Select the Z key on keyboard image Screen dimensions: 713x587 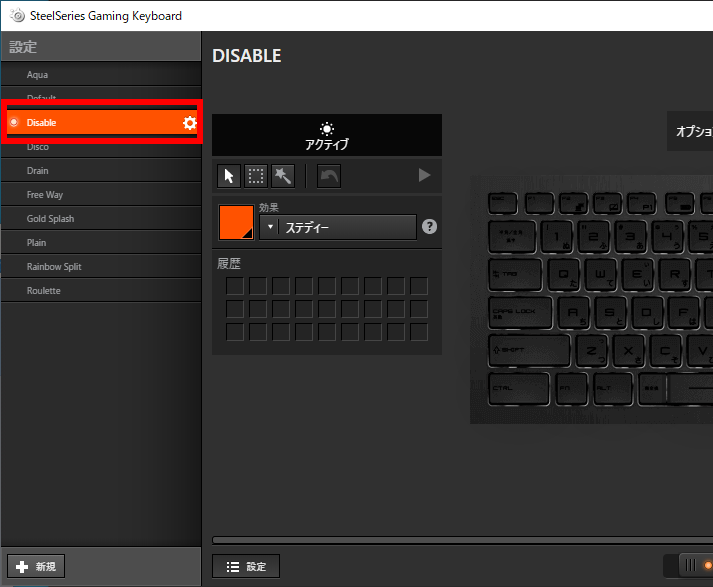592,351
